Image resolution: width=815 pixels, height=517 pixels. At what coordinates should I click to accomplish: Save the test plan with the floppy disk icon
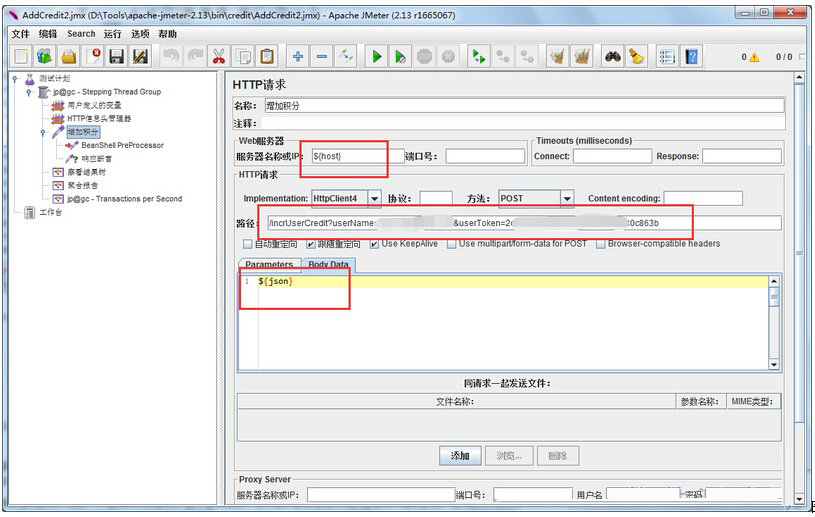coord(116,56)
